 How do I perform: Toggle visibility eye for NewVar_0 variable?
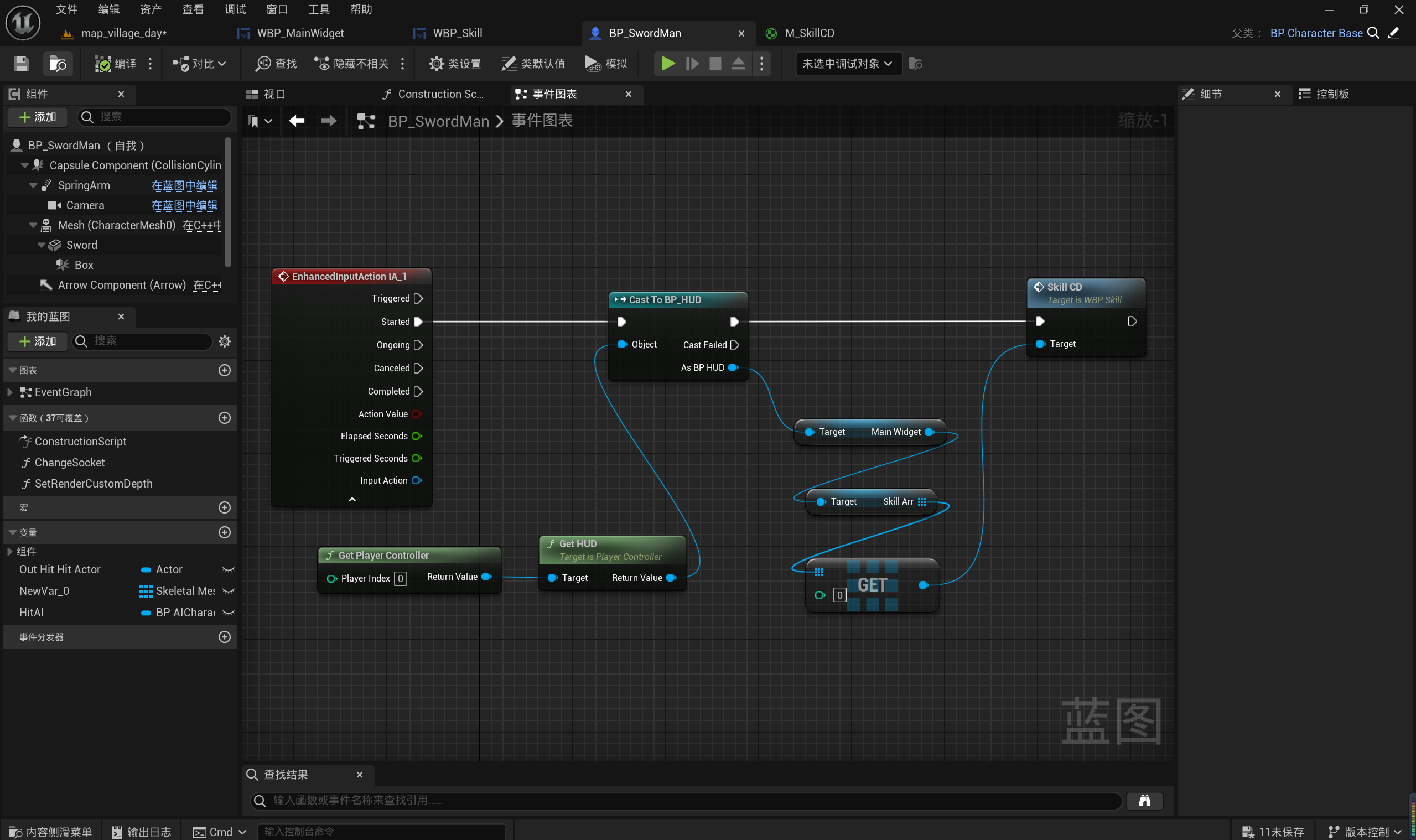tap(228, 591)
